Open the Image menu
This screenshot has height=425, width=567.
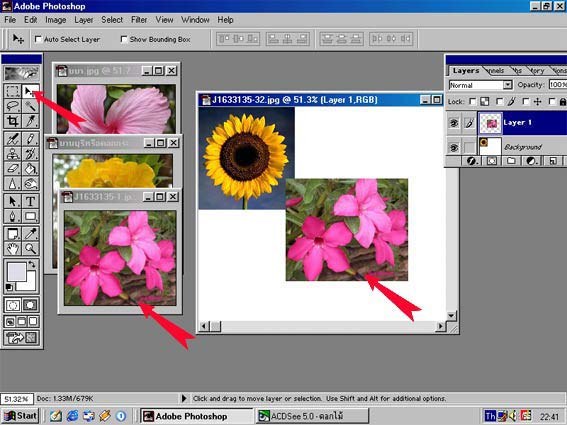[55, 20]
